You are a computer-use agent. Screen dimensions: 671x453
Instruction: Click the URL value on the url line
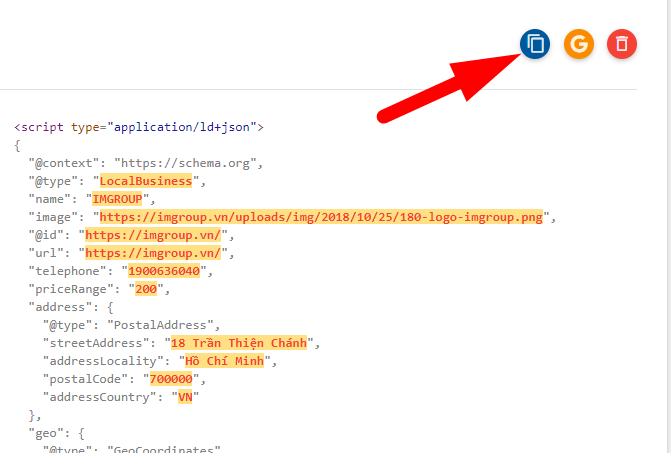155,253
